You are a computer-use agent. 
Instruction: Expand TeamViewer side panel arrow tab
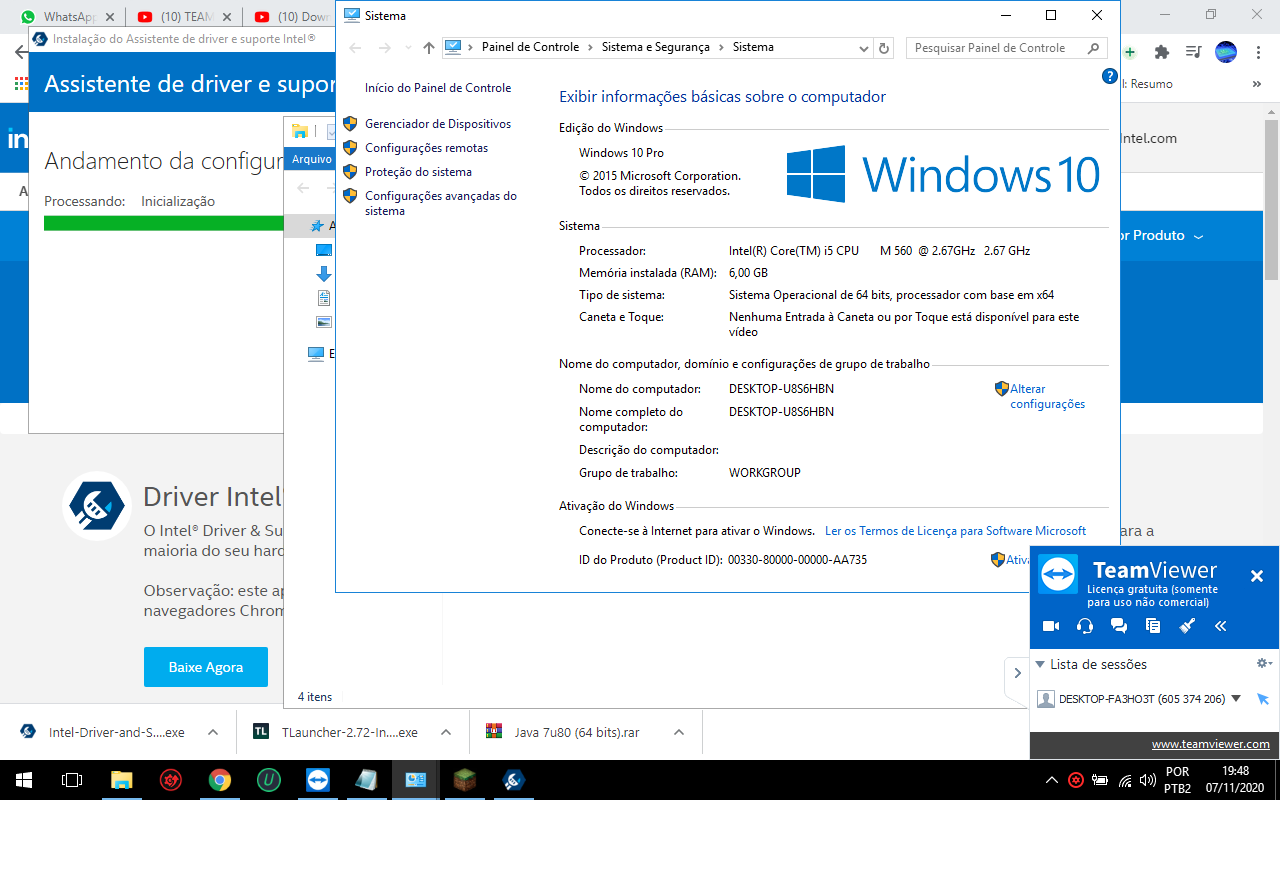click(1016, 673)
